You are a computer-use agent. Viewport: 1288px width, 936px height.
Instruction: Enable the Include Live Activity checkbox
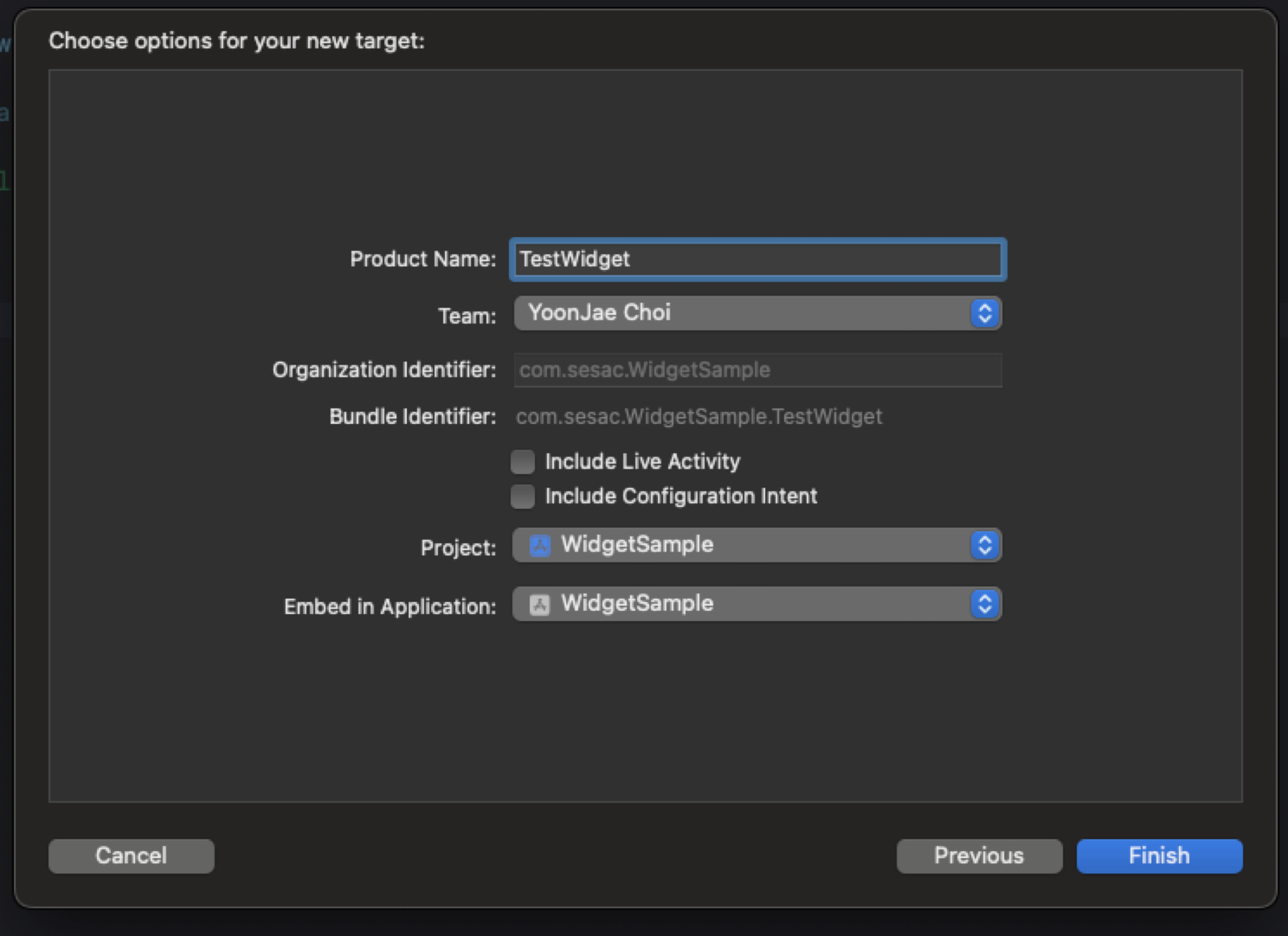coord(522,462)
